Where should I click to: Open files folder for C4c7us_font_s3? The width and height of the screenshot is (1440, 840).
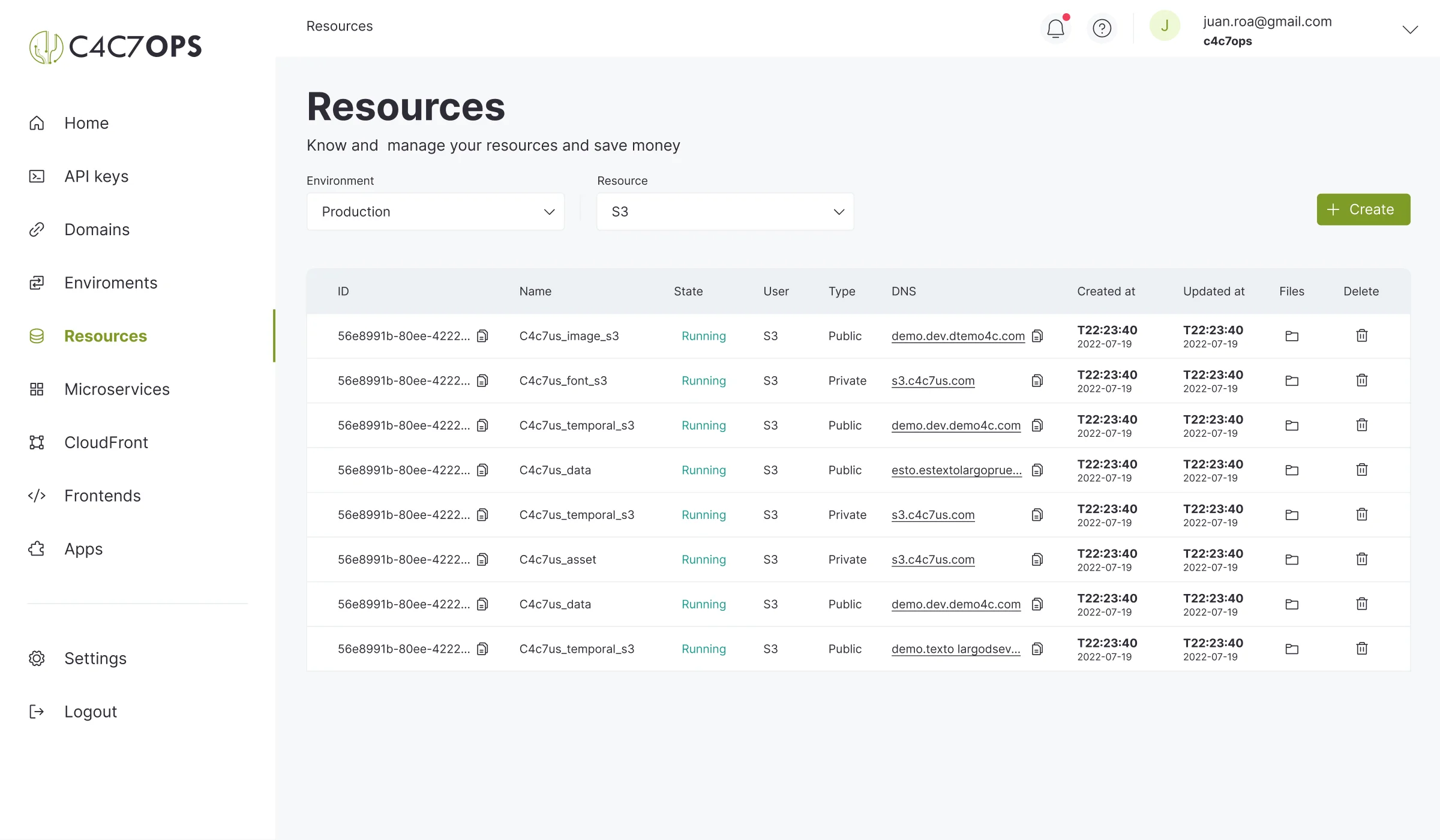point(1292,380)
